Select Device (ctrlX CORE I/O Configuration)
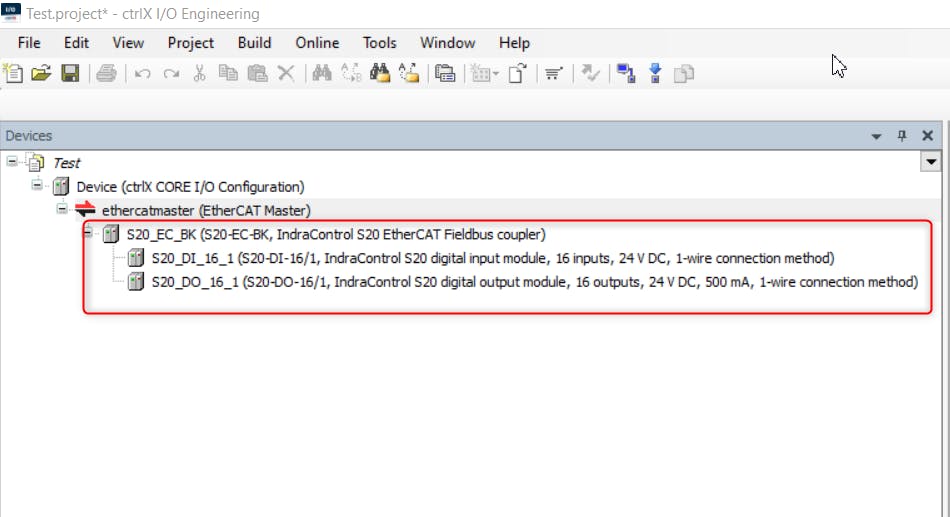 point(190,187)
